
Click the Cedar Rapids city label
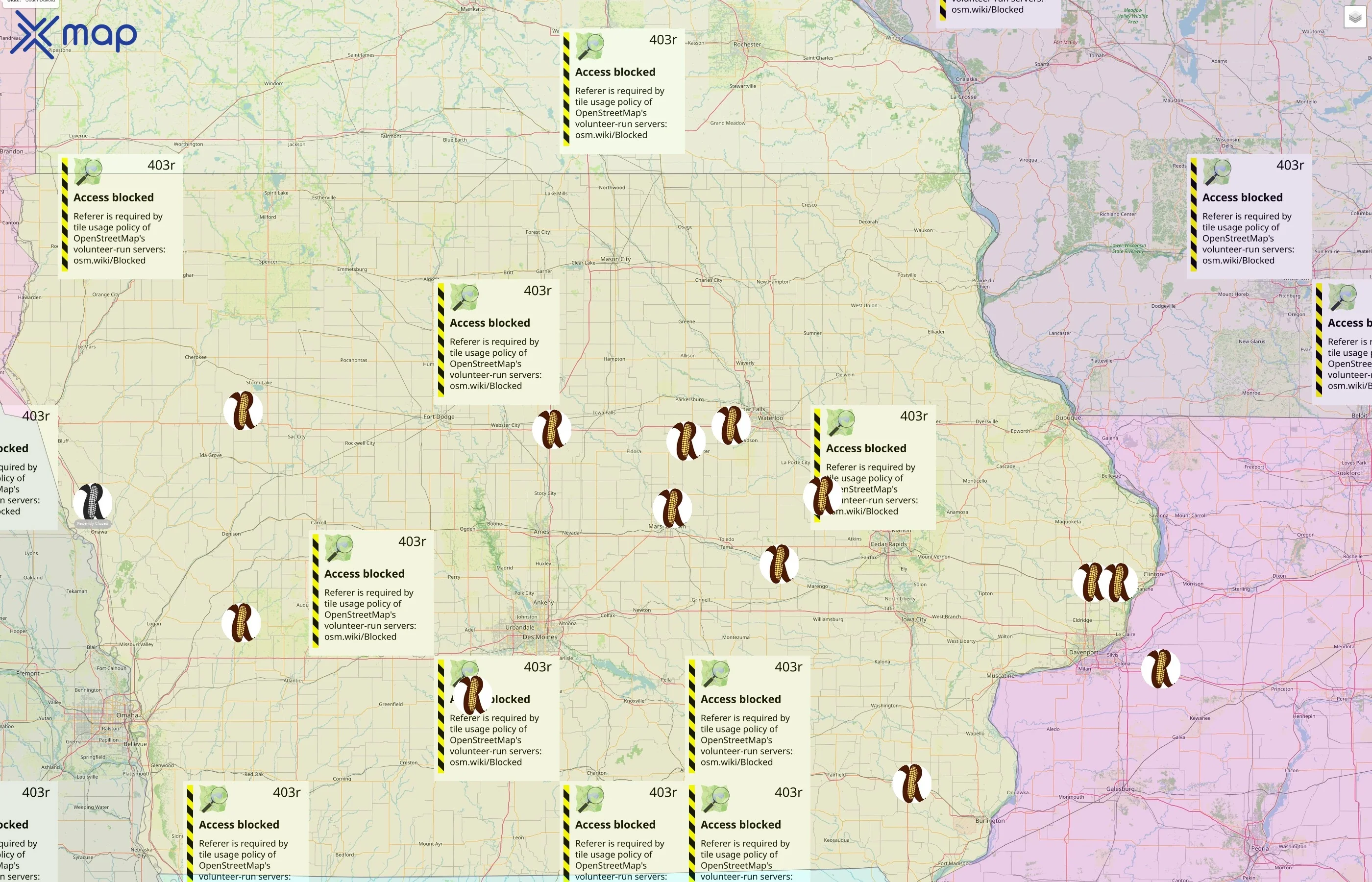[x=889, y=544]
